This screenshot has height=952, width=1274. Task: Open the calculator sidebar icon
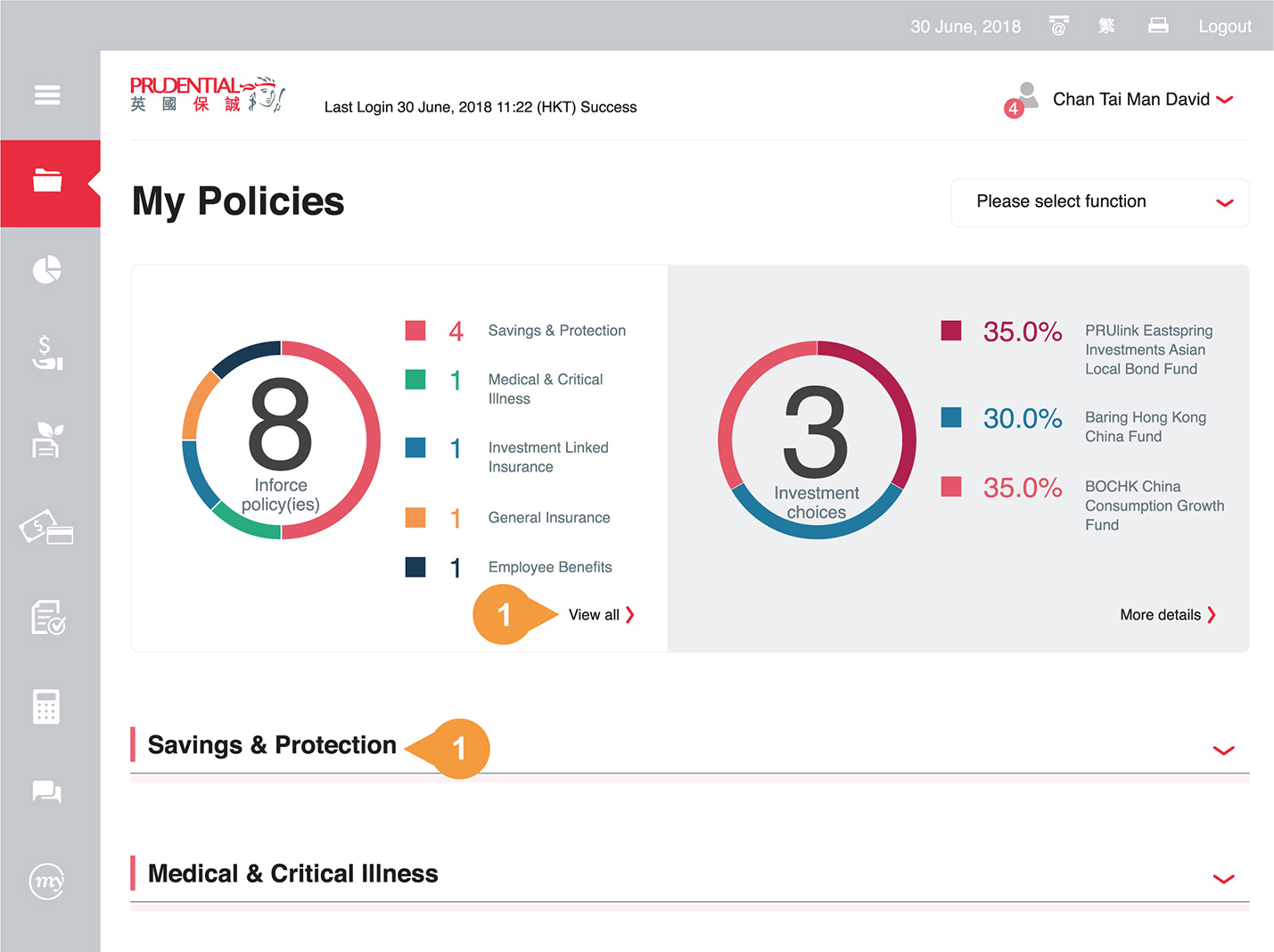[x=46, y=706]
